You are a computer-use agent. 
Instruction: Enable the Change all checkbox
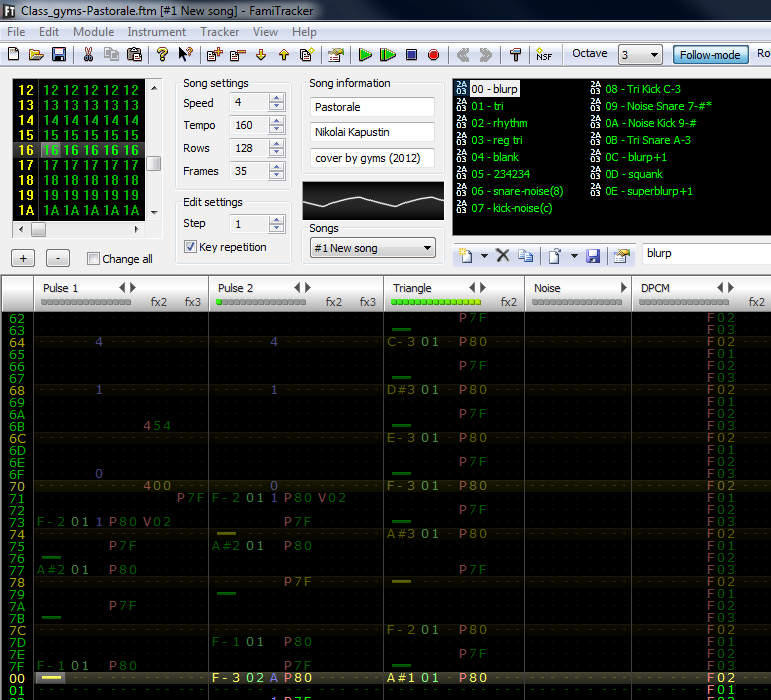point(93,259)
